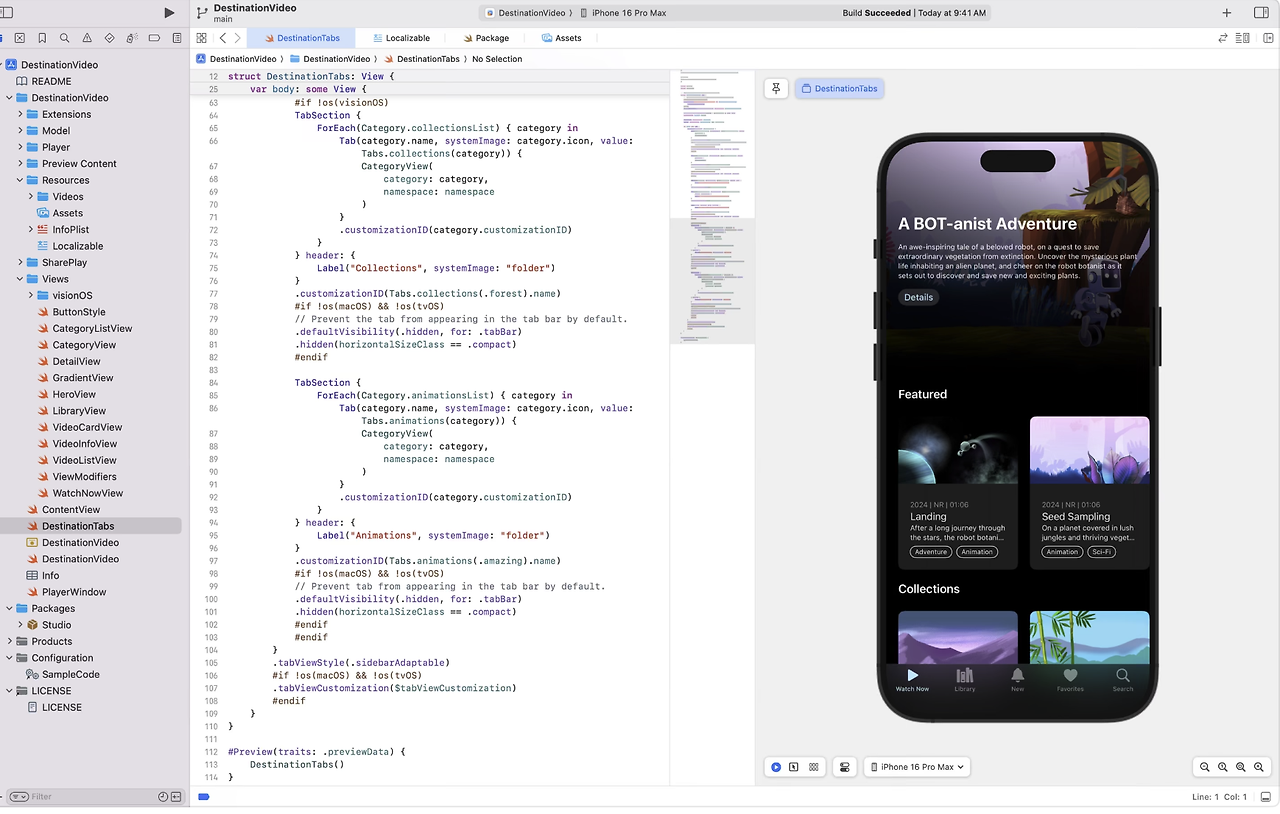
Task: Open the bookmark navigator
Action: pos(42,38)
